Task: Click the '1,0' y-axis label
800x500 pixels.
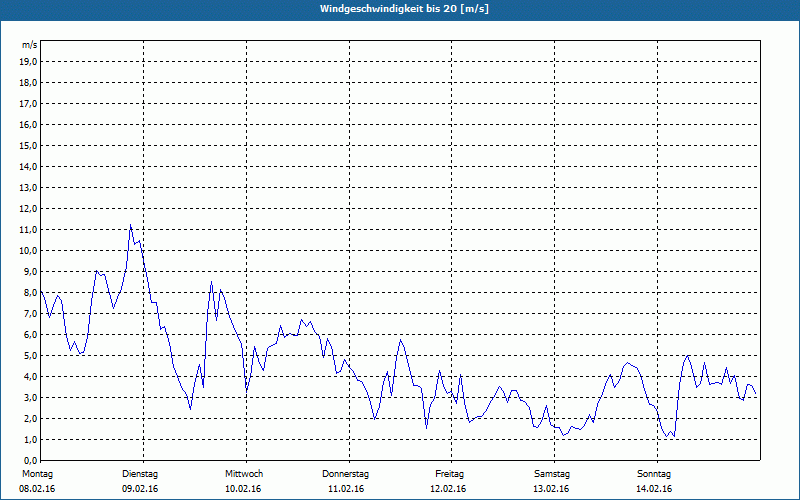Action: pyautogui.click(x=30, y=439)
